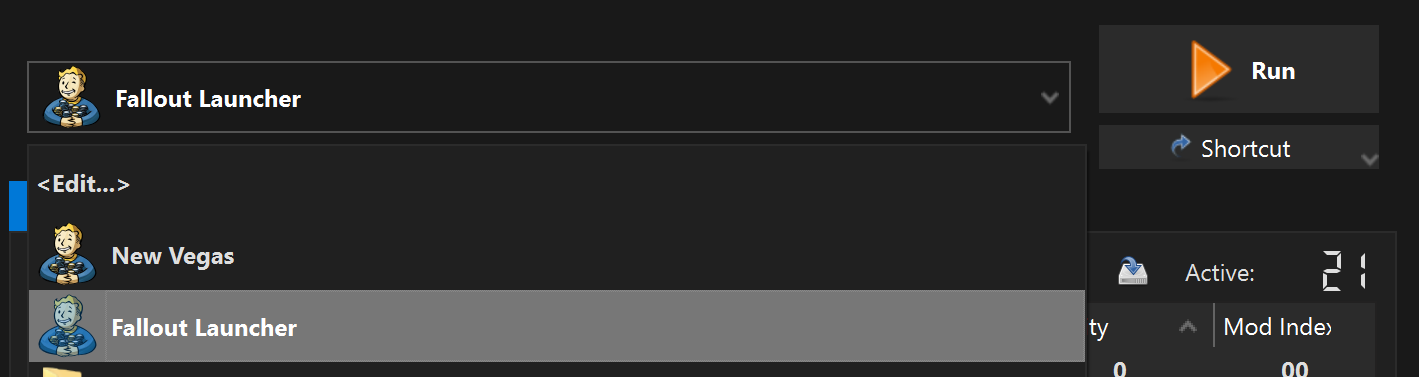Open the Shortcut button's dropdown chevron
Screen dimensions: 1419x377
[x=1369, y=159]
